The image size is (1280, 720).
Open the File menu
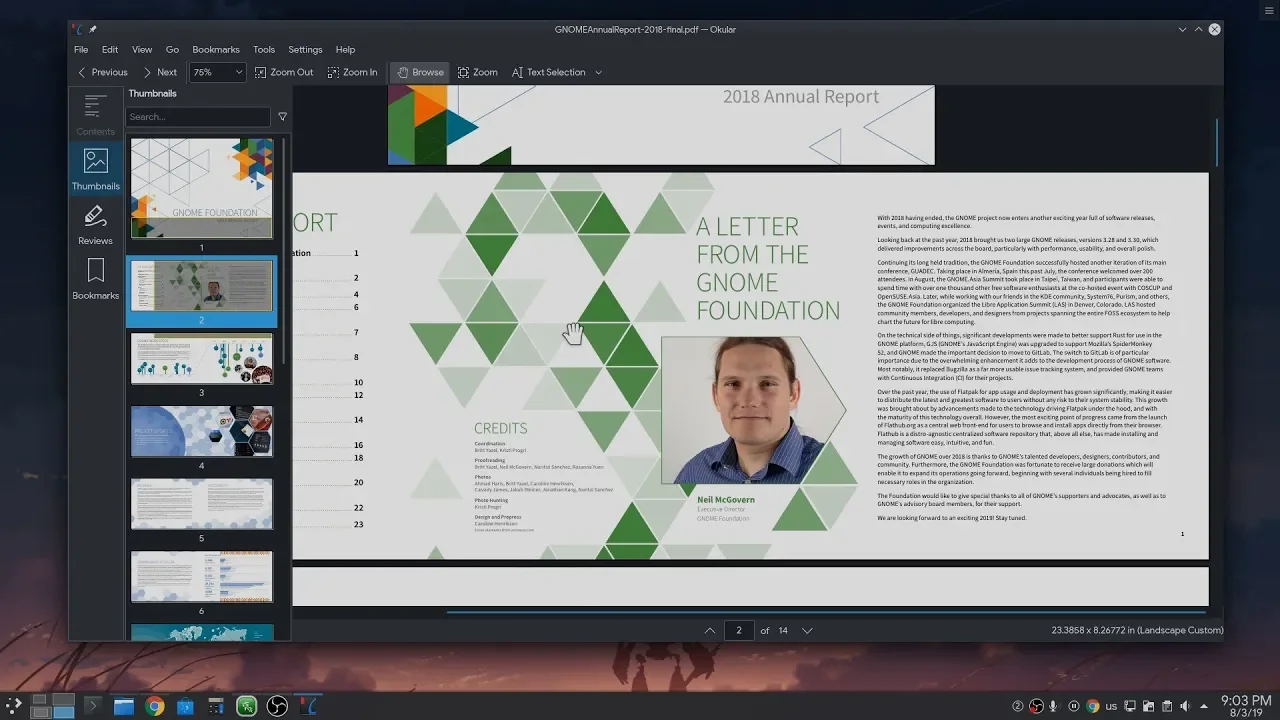click(81, 49)
